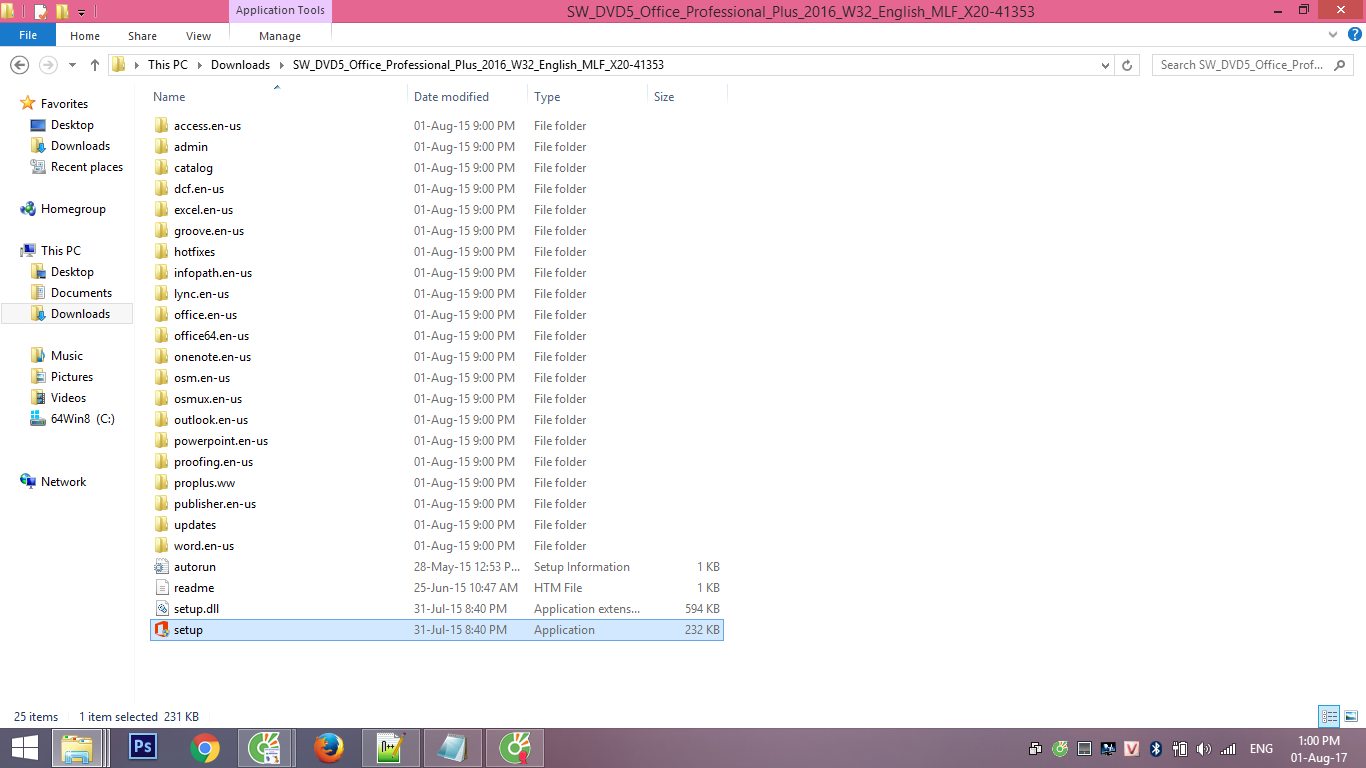Click New folder quick access icon
The image size is (1366, 768).
(62, 12)
